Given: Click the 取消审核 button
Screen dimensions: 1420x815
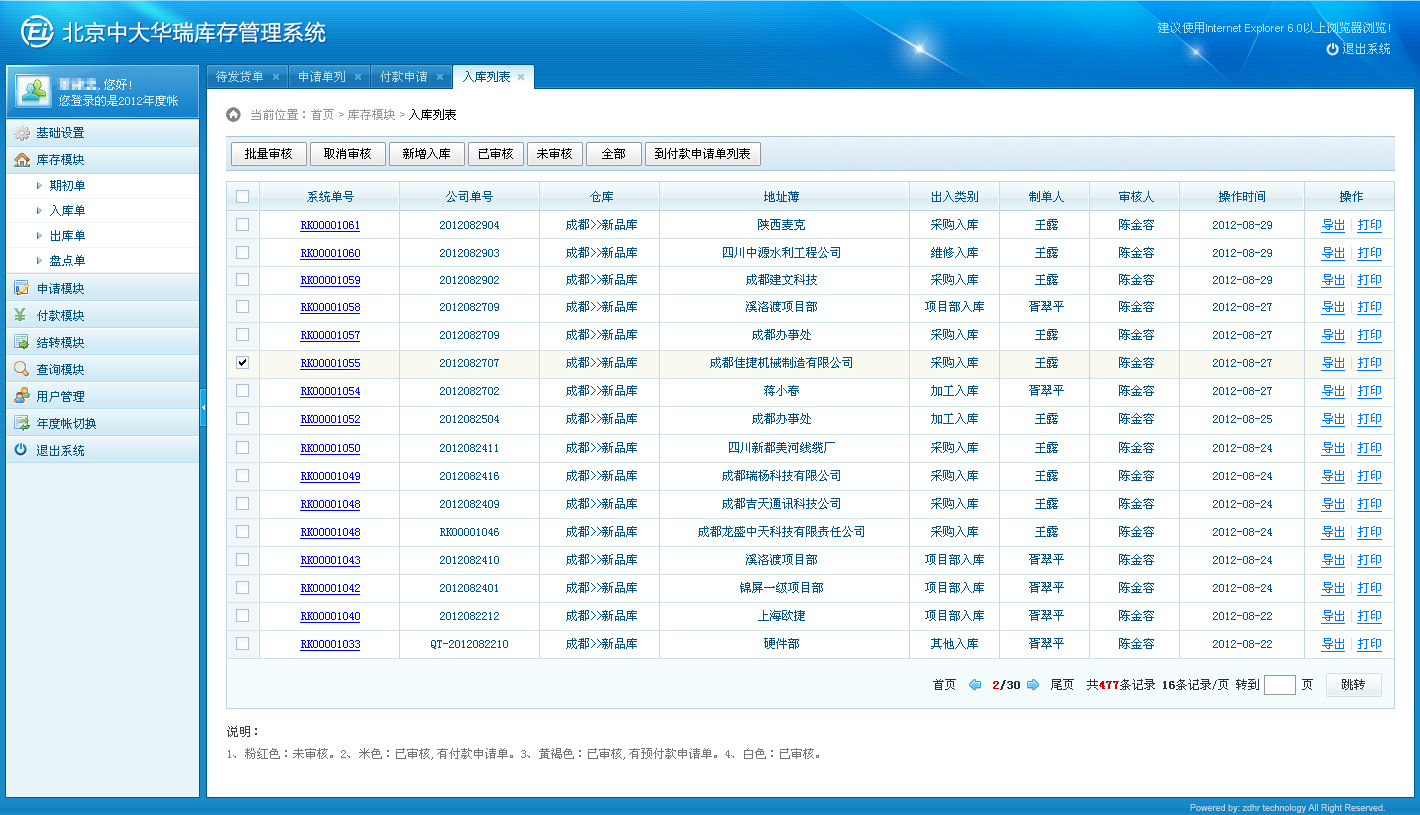Looking at the screenshot, I should [347, 154].
